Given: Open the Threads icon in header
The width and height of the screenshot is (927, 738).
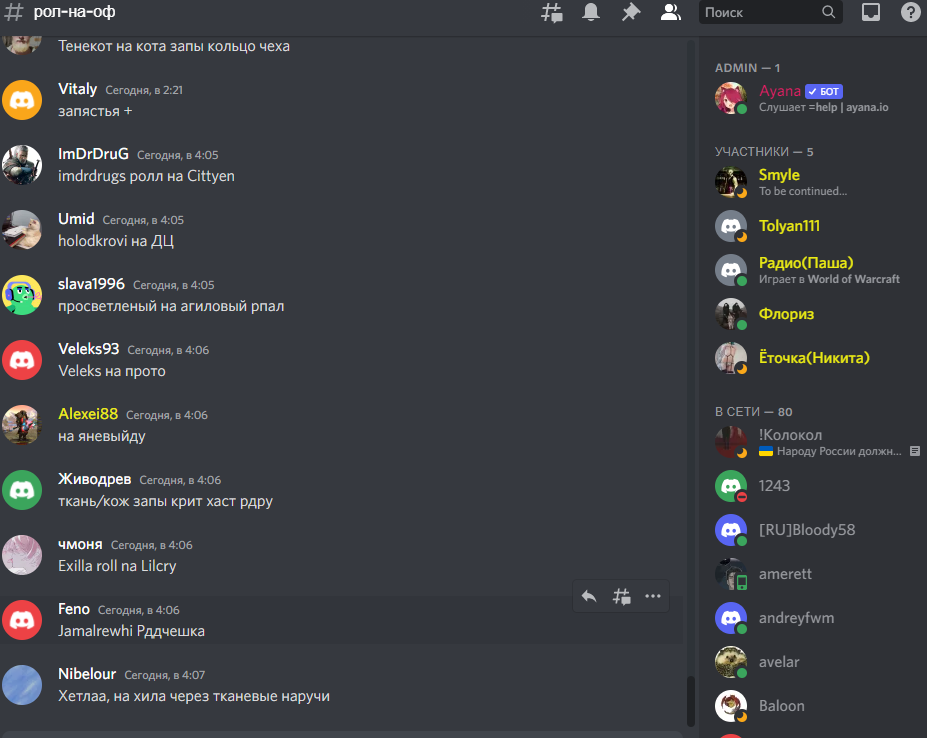Looking at the screenshot, I should coord(552,12).
